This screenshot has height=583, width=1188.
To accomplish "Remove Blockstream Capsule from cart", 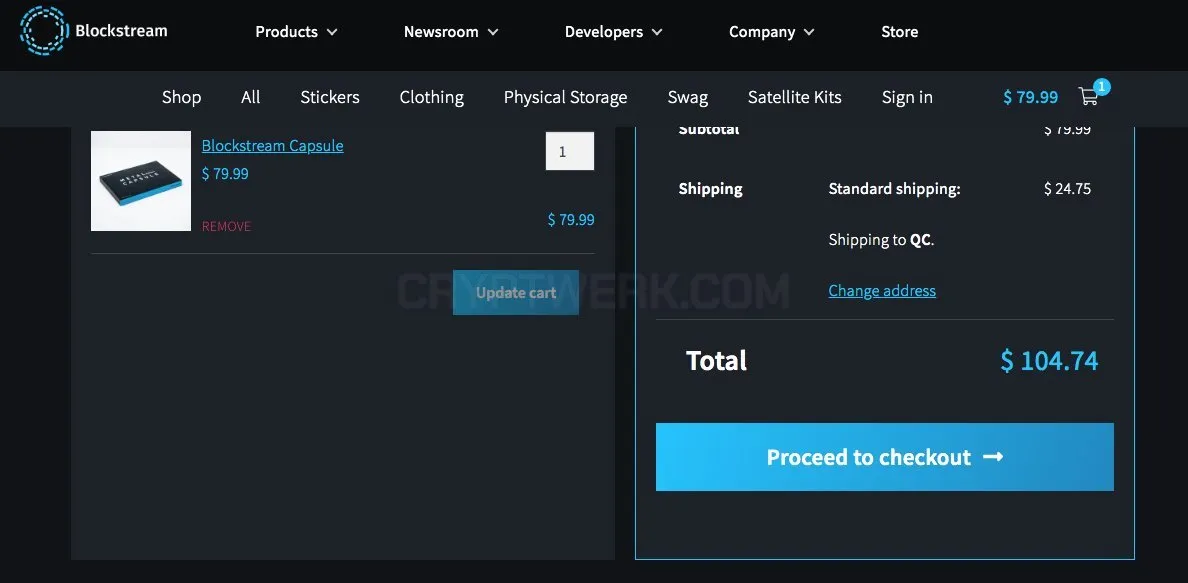I will click(226, 226).
